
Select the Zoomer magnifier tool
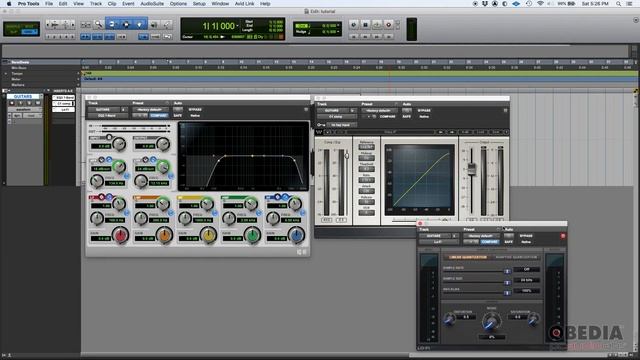[x=98, y=24]
